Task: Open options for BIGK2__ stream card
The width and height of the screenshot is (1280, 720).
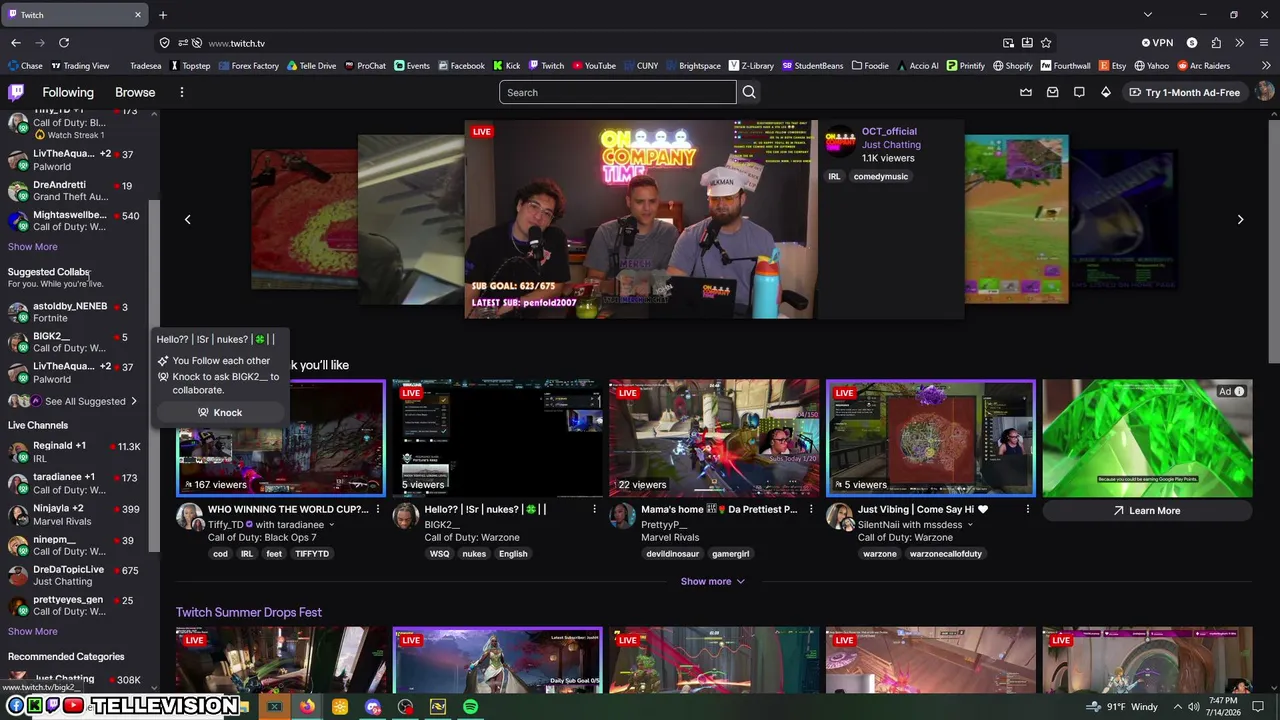Action: [x=594, y=510]
